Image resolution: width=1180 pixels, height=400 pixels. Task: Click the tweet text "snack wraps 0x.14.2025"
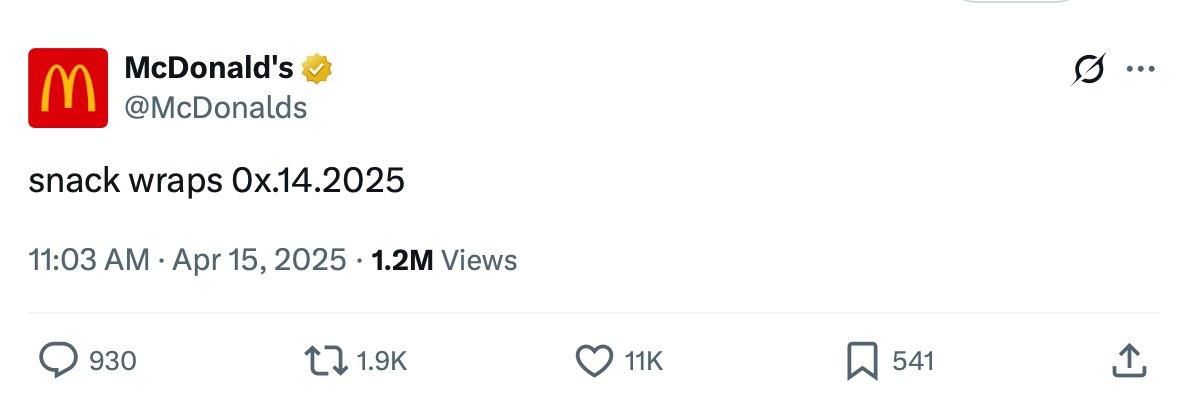click(217, 182)
